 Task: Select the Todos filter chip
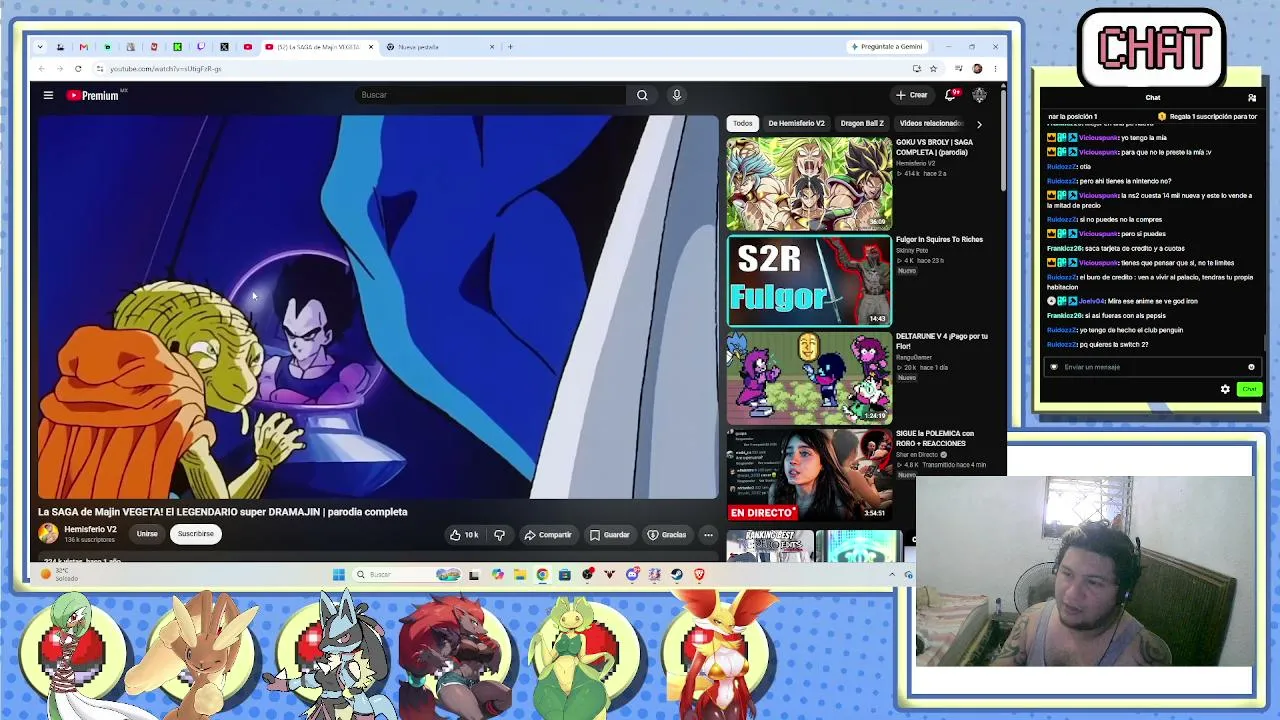point(742,123)
